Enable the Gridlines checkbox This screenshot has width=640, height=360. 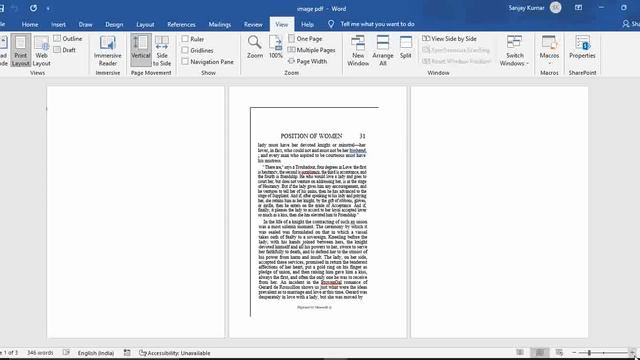pos(185,50)
